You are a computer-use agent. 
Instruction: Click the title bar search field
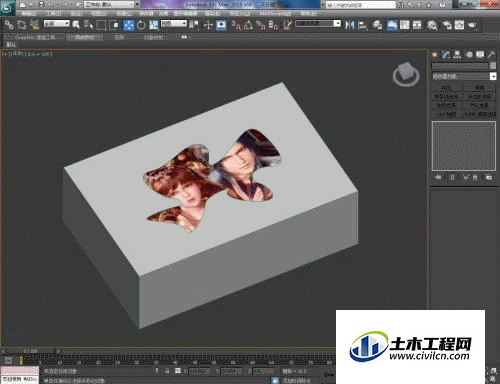click(360, 5)
